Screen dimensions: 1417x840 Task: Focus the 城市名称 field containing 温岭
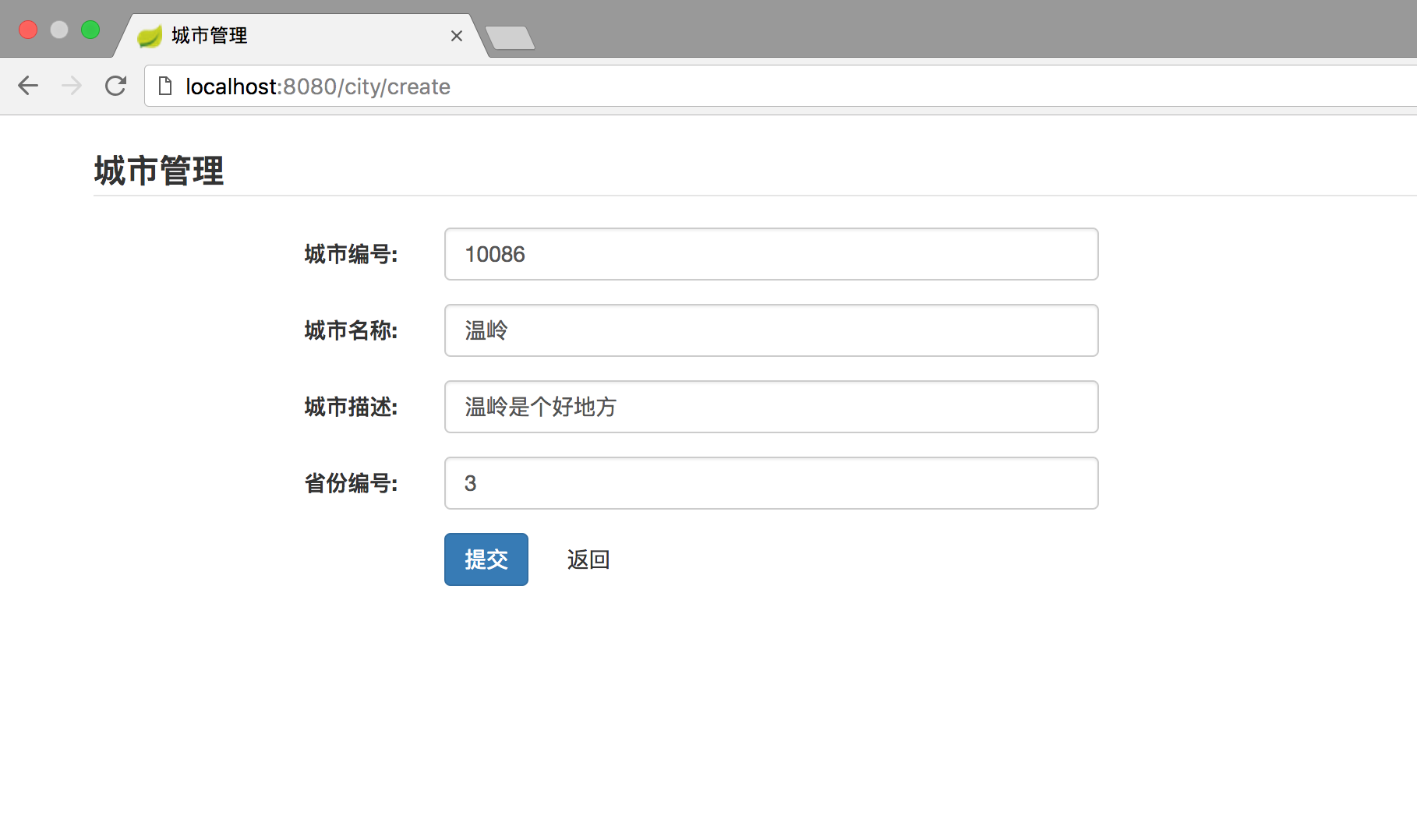click(771, 330)
